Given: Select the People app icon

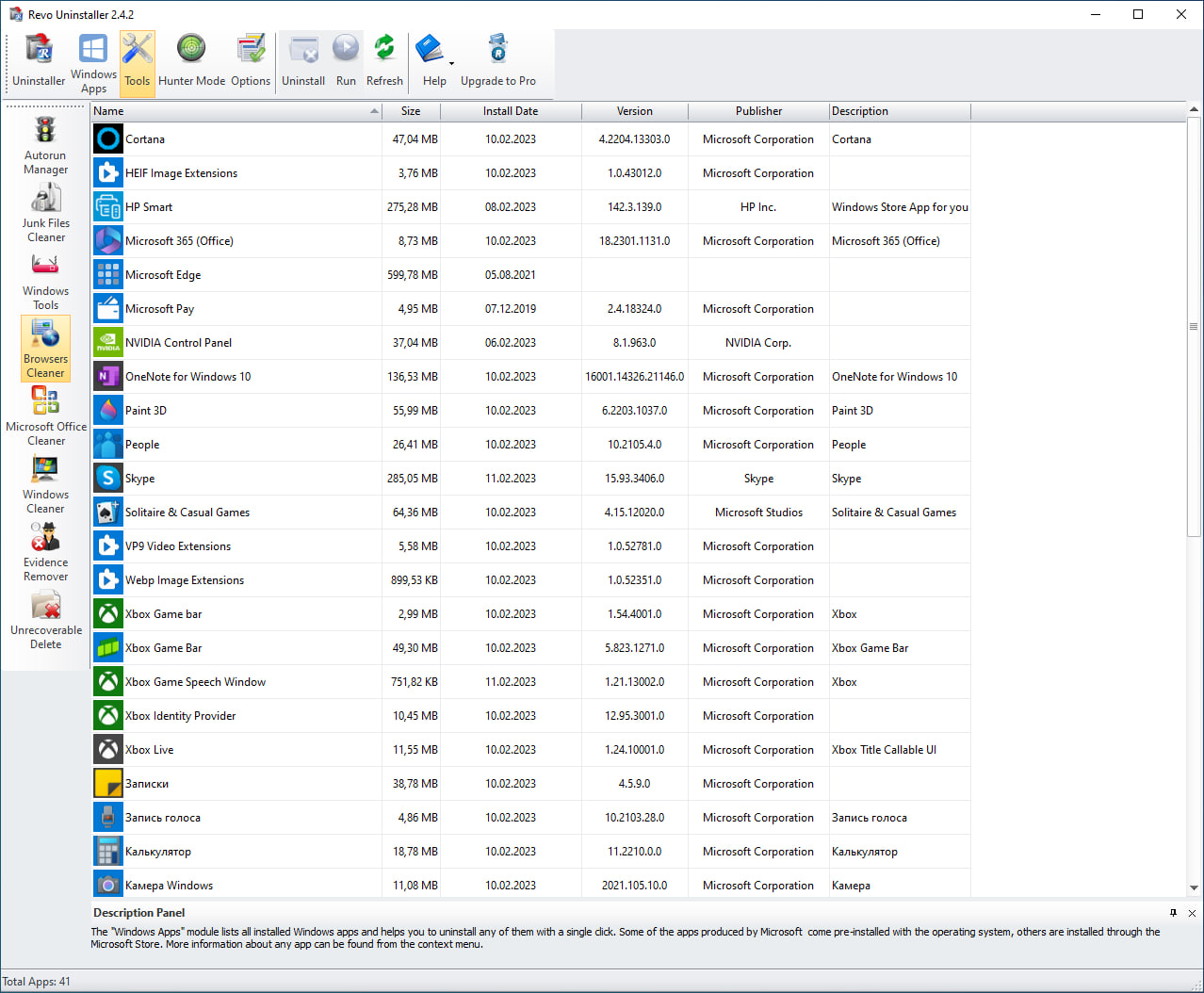Looking at the screenshot, I should 108,445.
